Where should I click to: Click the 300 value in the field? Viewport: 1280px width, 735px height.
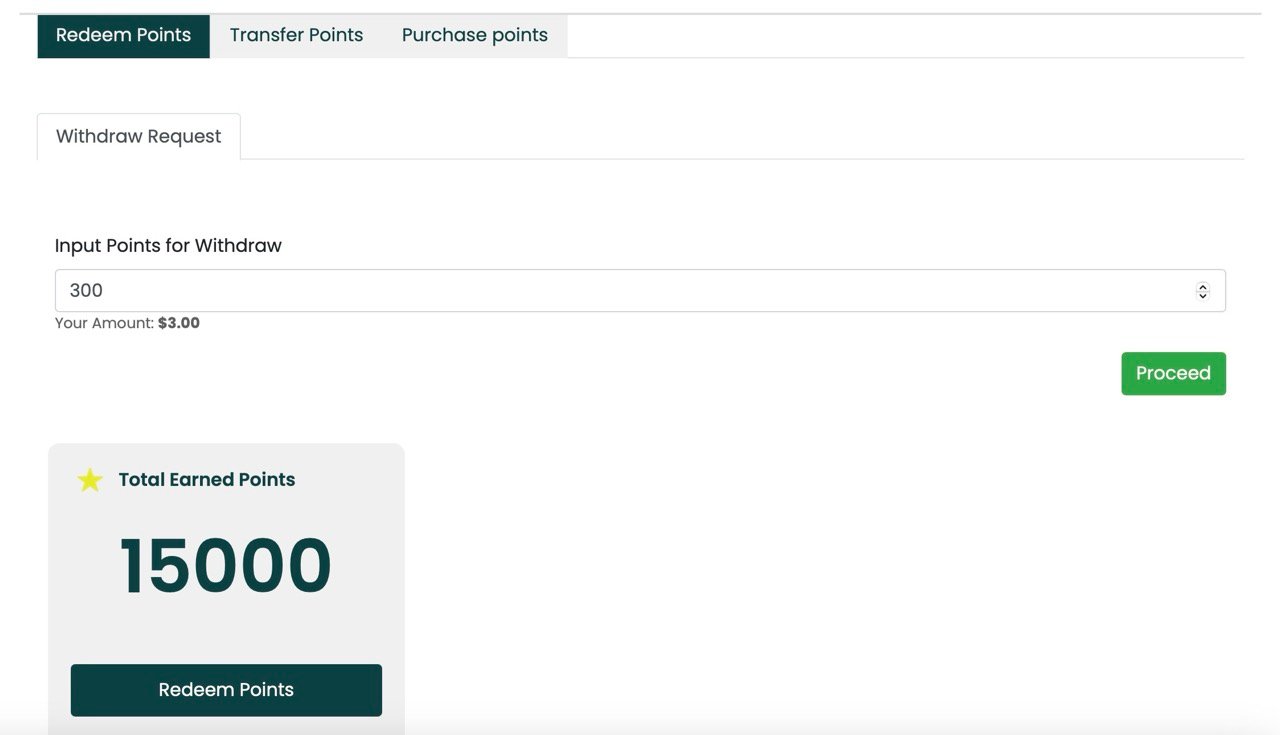(86, 291)
